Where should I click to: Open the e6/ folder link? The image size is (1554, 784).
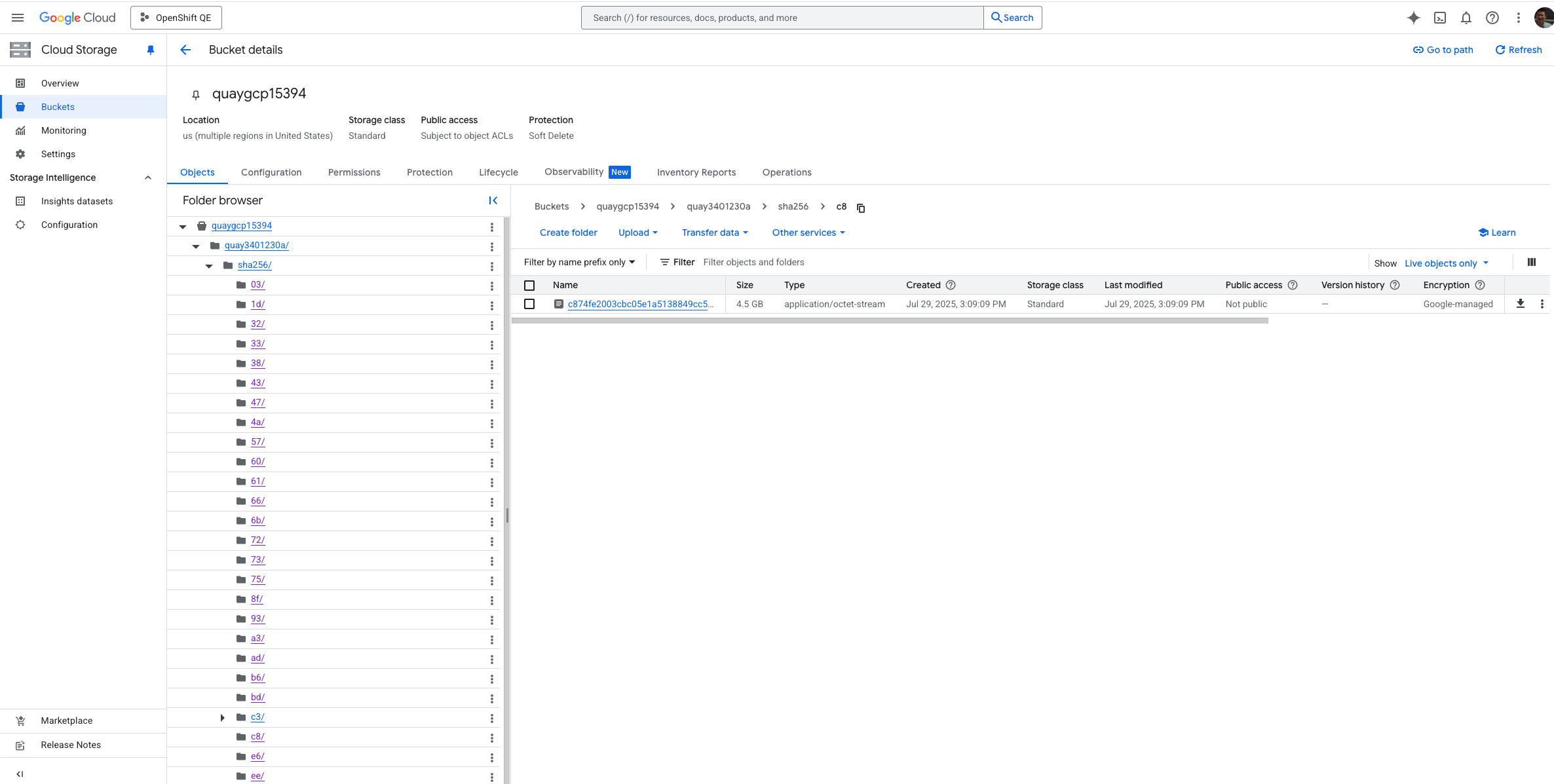(x=257, y=756)
